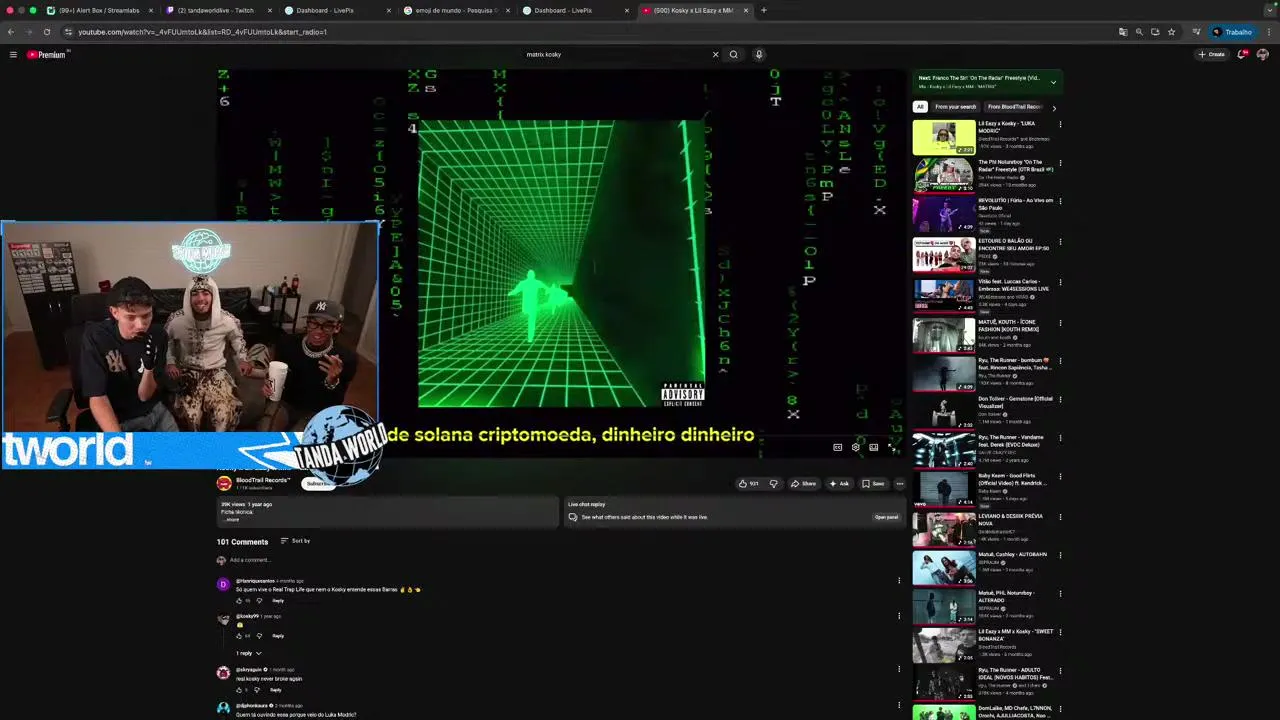This screenshot has width=1280, height=720.
Task: Open more actions under video
Action: (900, 484)
